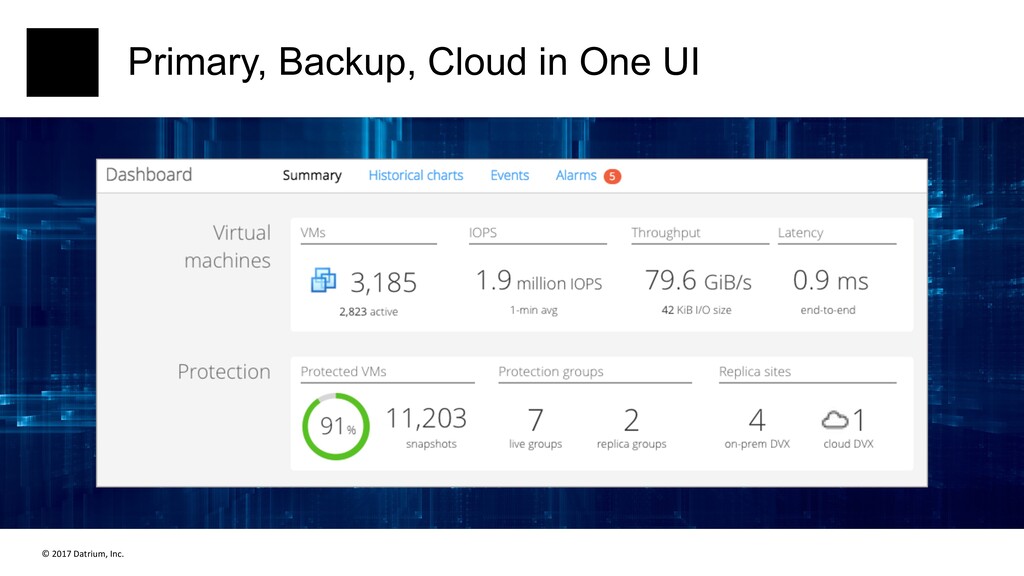Viewport: 1024px width, 576px height.
Task: Click the virtual machines stacked-squares icon
Action: click(323, 281)
